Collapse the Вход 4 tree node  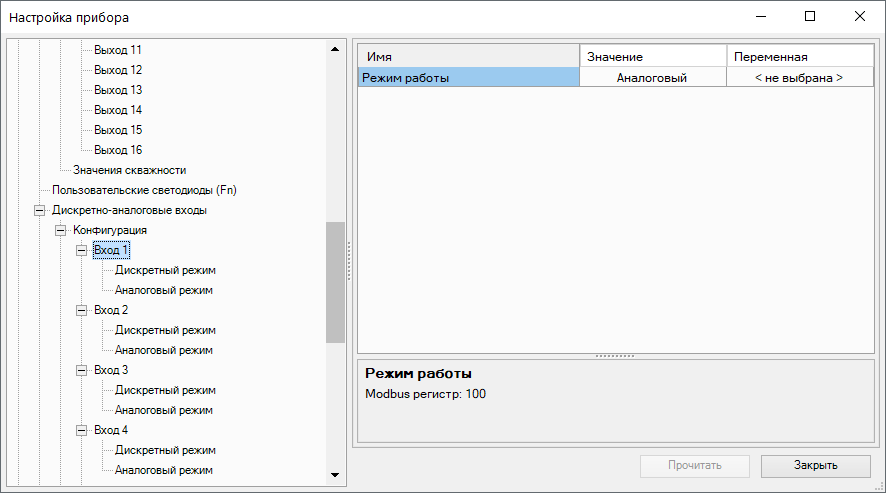pos(82,430)
